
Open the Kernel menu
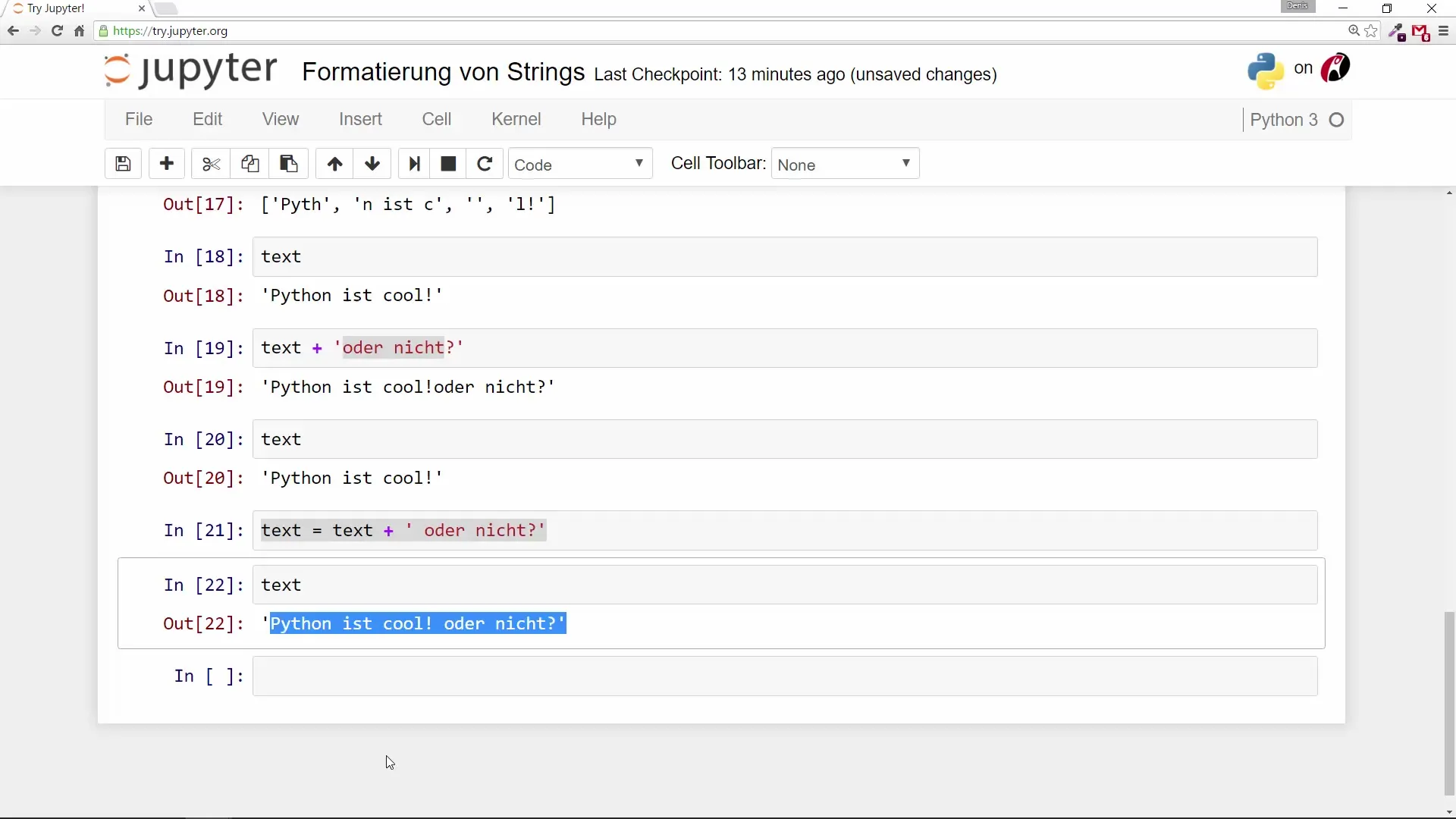(x=516, y=119)
